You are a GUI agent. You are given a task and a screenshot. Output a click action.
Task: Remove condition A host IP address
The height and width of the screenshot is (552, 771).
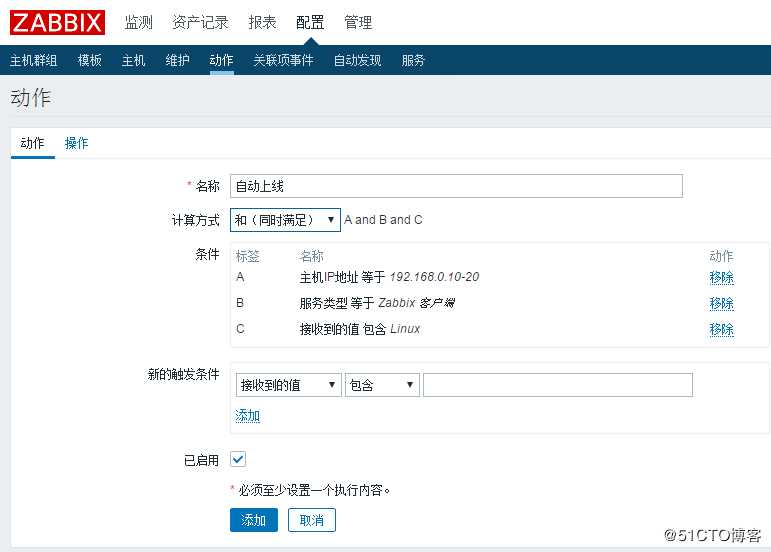(x=721, y=277)
